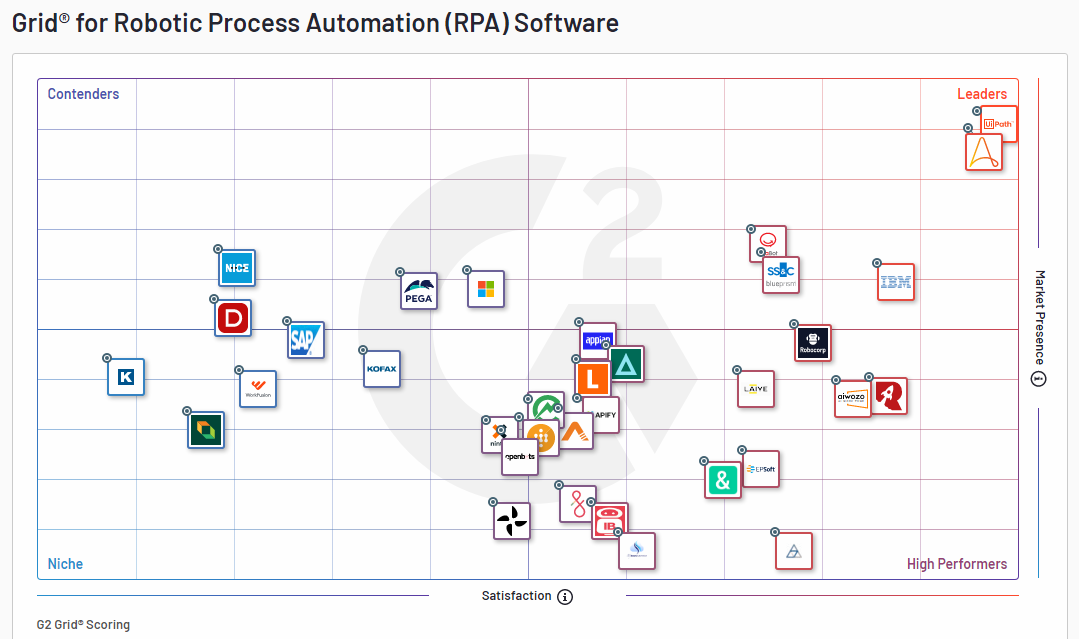Select the orange dotted circle logo

click(541, 437)
